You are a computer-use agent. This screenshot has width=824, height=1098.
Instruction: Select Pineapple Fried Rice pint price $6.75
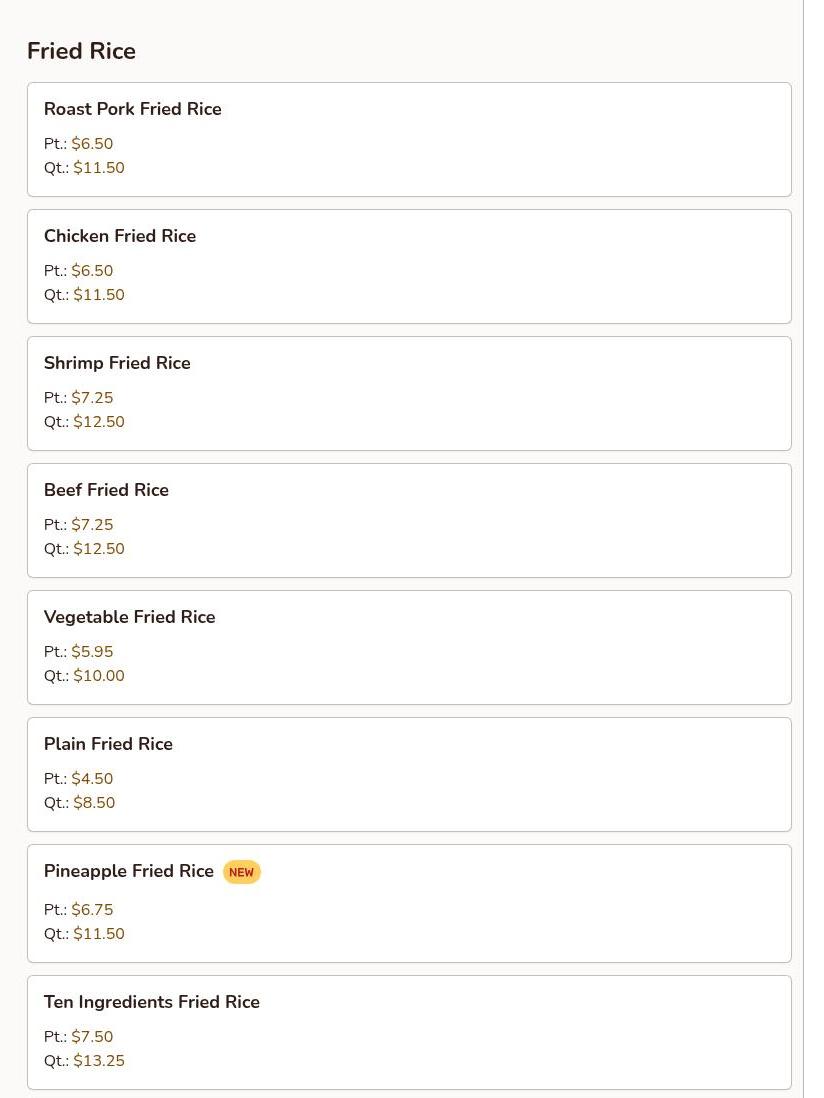pos(92,910)
